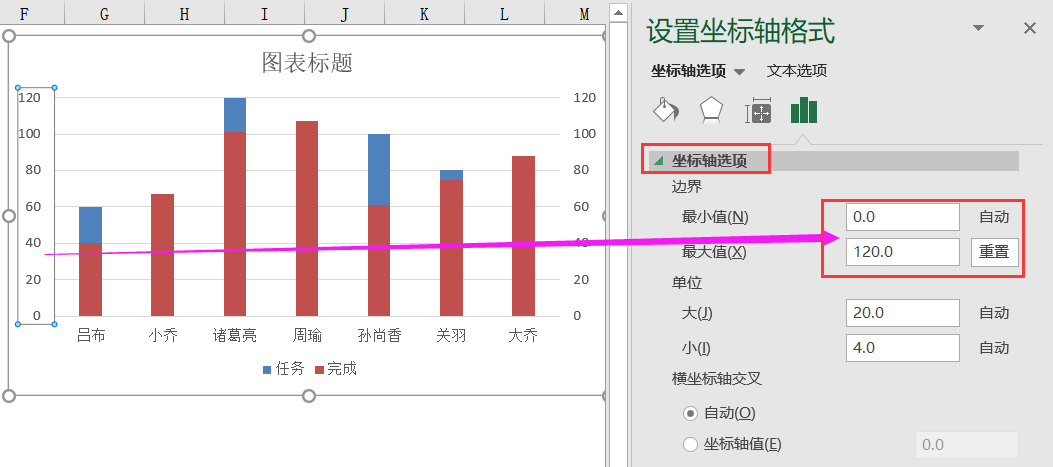The image size is (1053, 467).
Task: Click the blue bar segment for 孙尚香
Action: (x=379, y=169)
